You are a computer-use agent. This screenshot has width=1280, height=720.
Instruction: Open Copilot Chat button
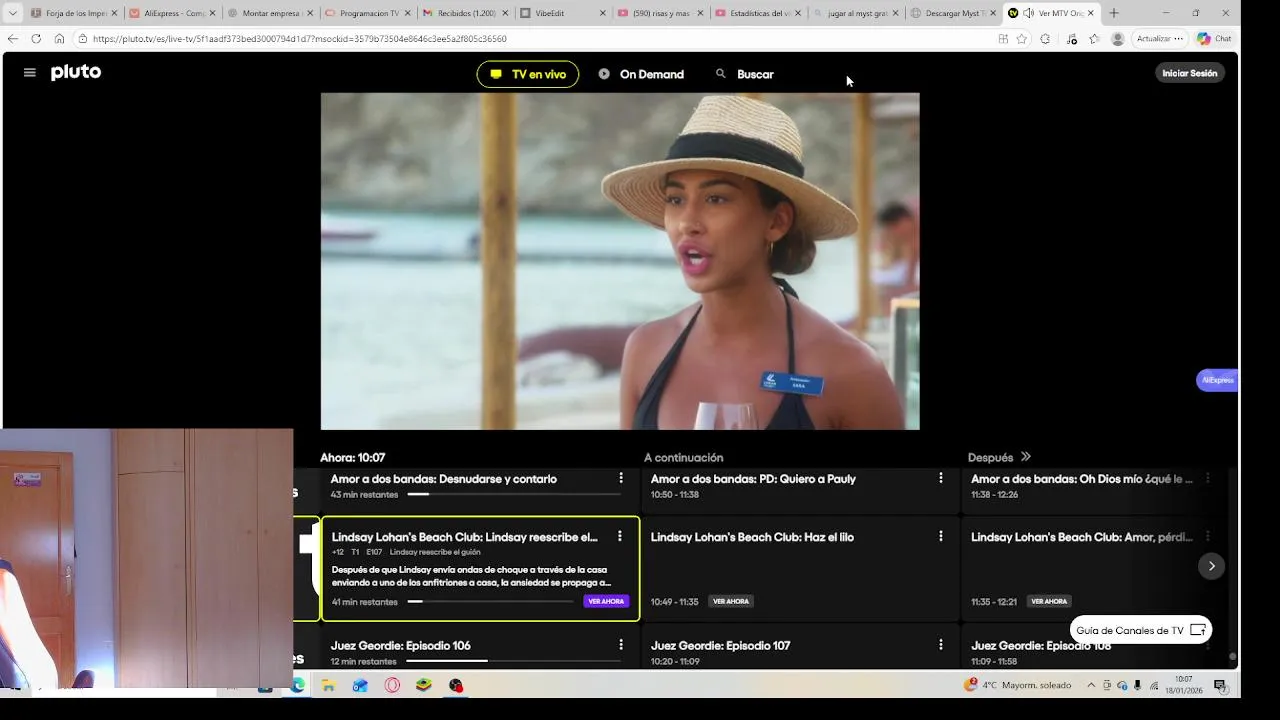[x=1214, y=39]
